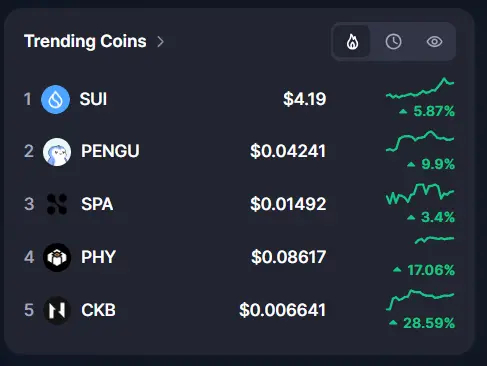Expand Trending Coins via chevron arrow
The height and width of the screenshot is (366, 487).
pyautogui.click(x=160, y=42)
